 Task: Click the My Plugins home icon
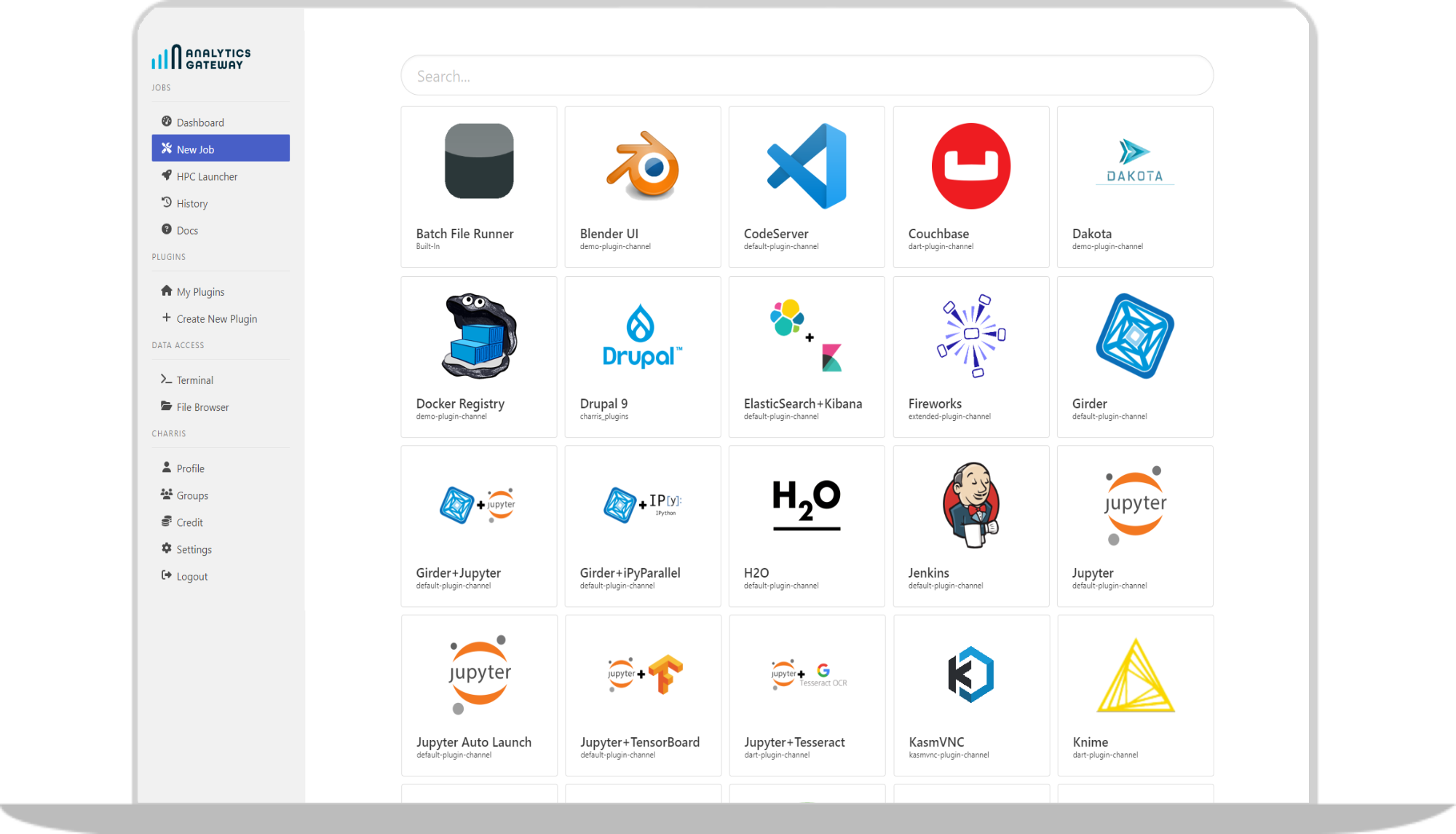point(167,291)
